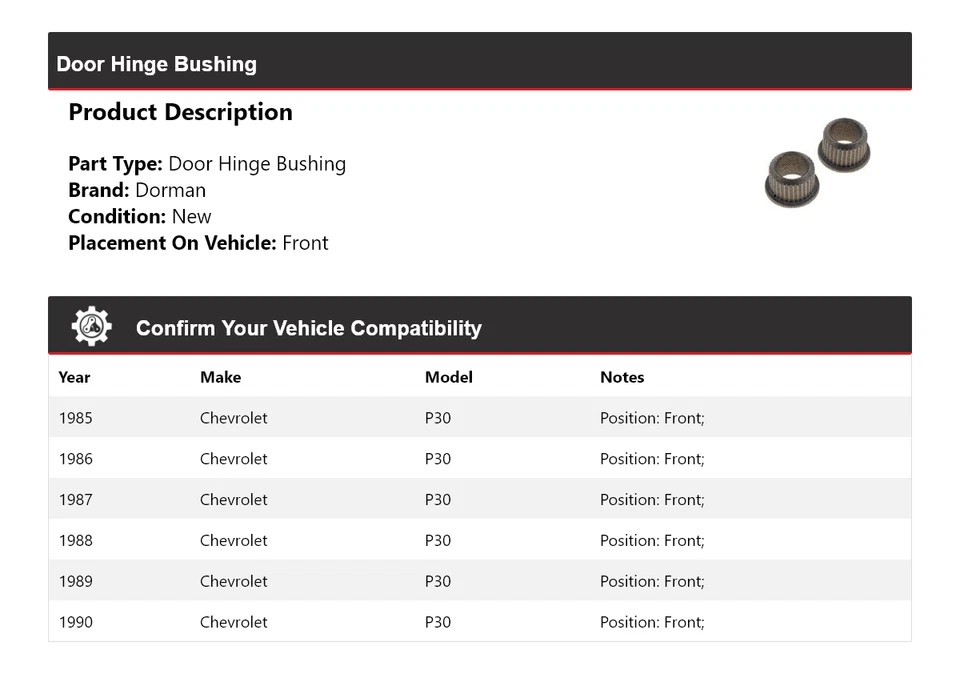Click the gear compatibility icon
Image resolution: width=960 pixels, height=674 pixels.
click(x=91, y=327)
